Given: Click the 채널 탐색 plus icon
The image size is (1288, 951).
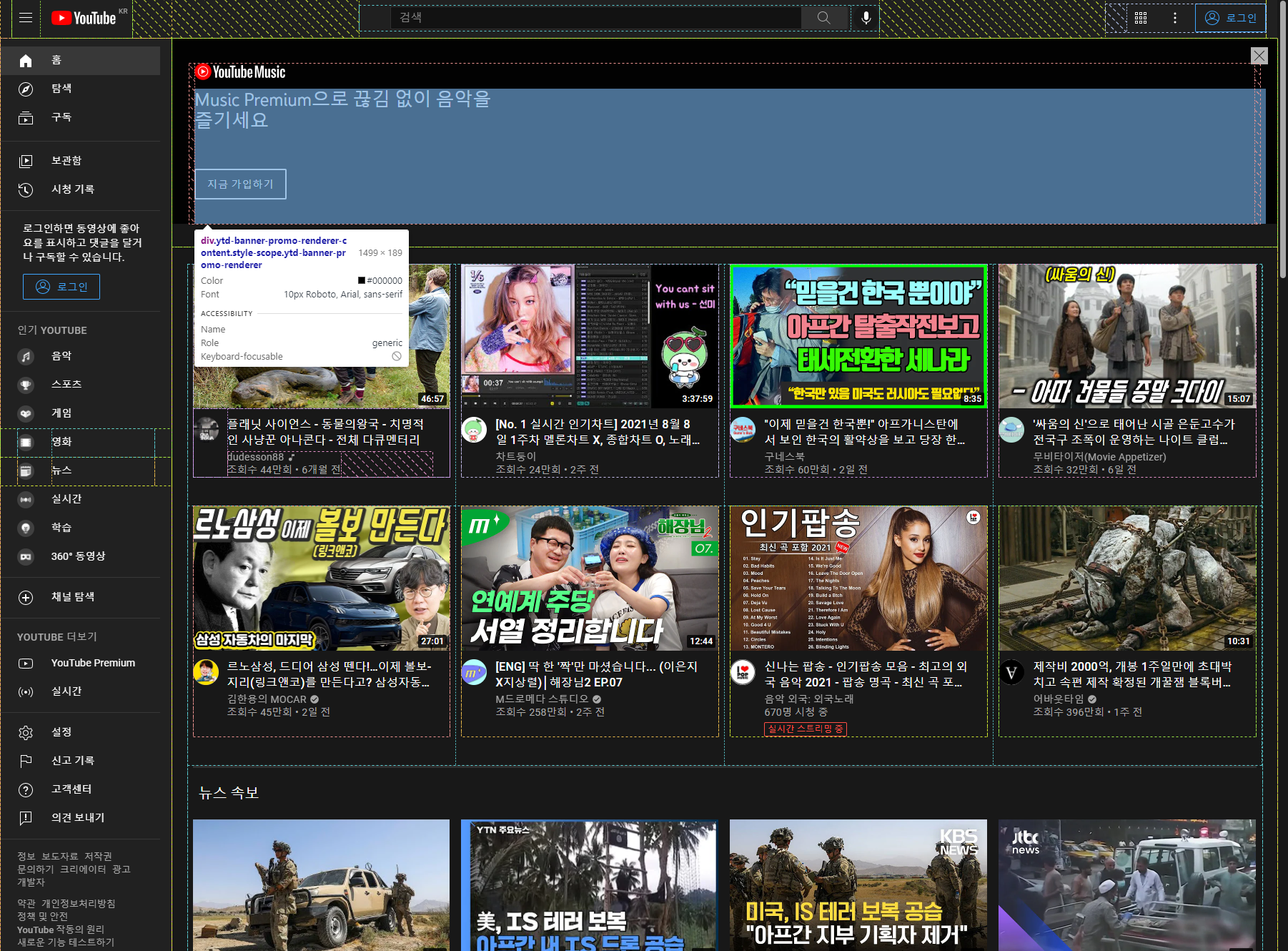Looking at the screenshot, I should [26, 597].
